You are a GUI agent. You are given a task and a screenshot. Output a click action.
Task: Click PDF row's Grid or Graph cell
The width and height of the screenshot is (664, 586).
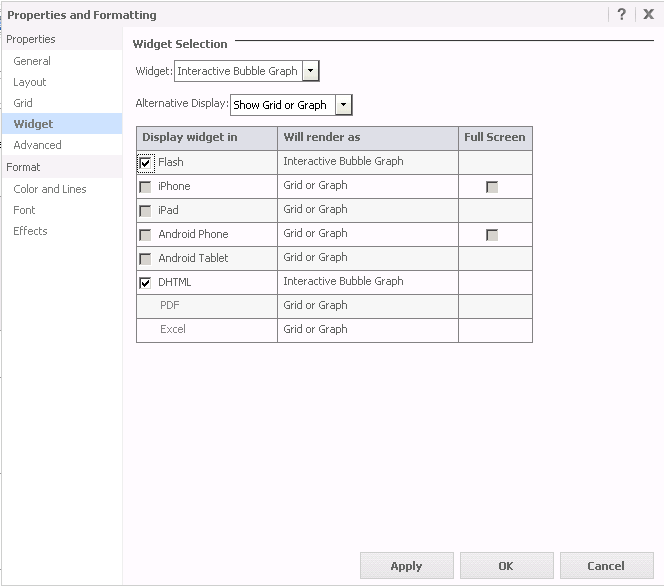(368, 306)
